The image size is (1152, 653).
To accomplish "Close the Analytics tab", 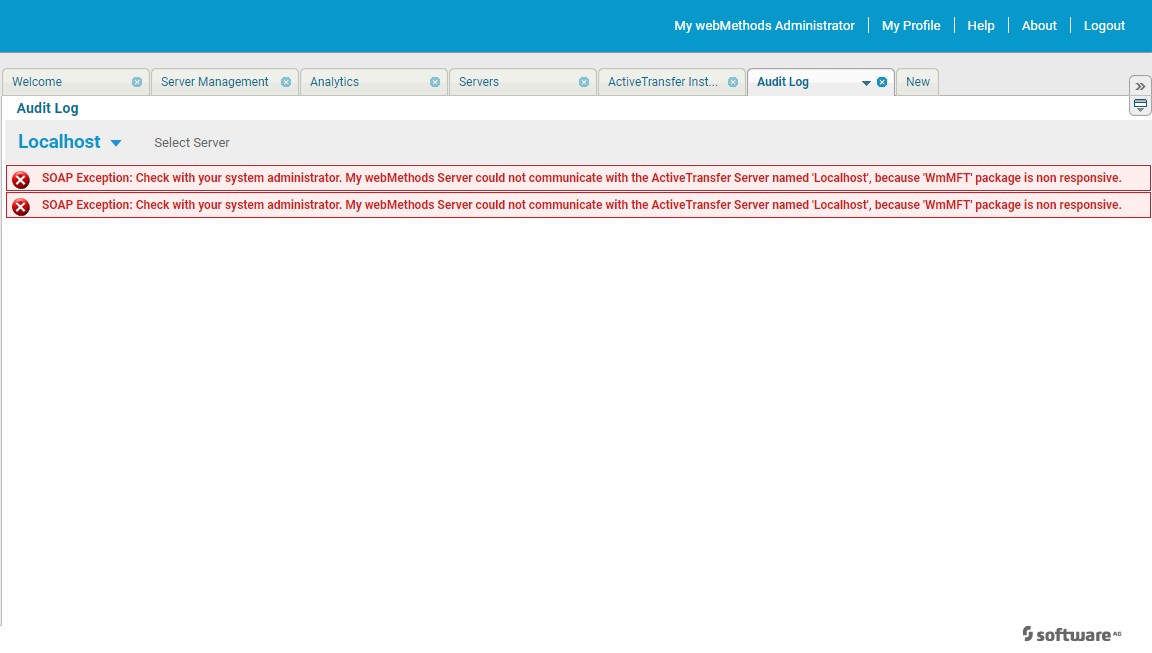I will point(435,82).
